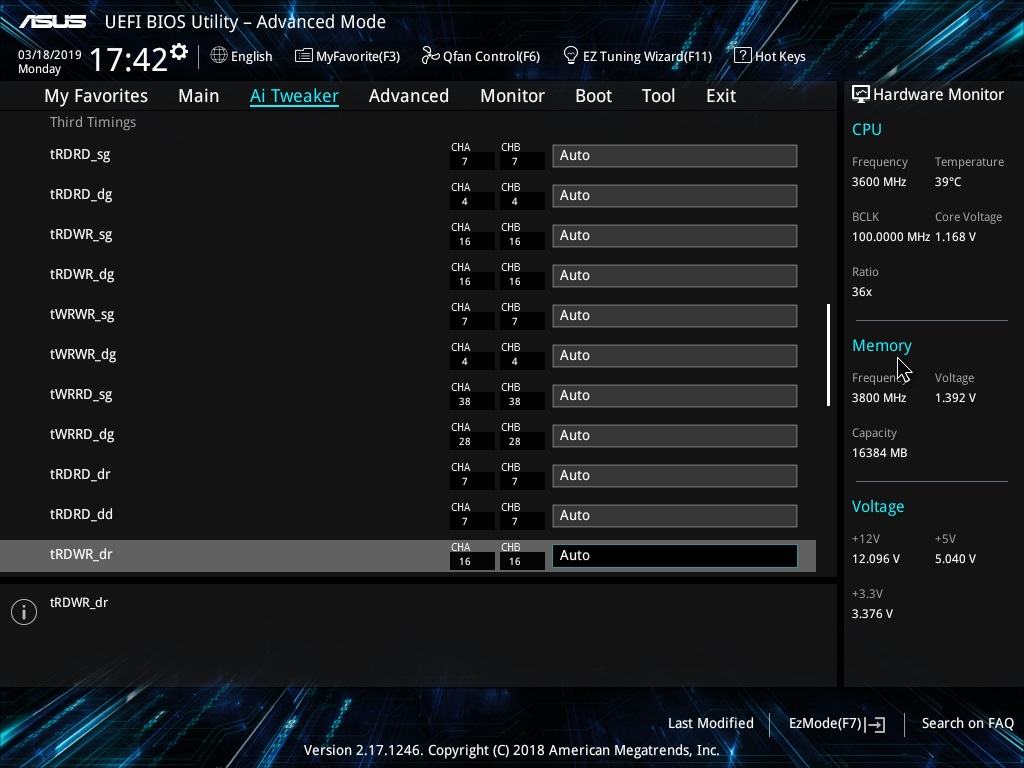Click the ASUS logo
The image size is (1024, 768).
pyautogui.click(x=52, y=22)
